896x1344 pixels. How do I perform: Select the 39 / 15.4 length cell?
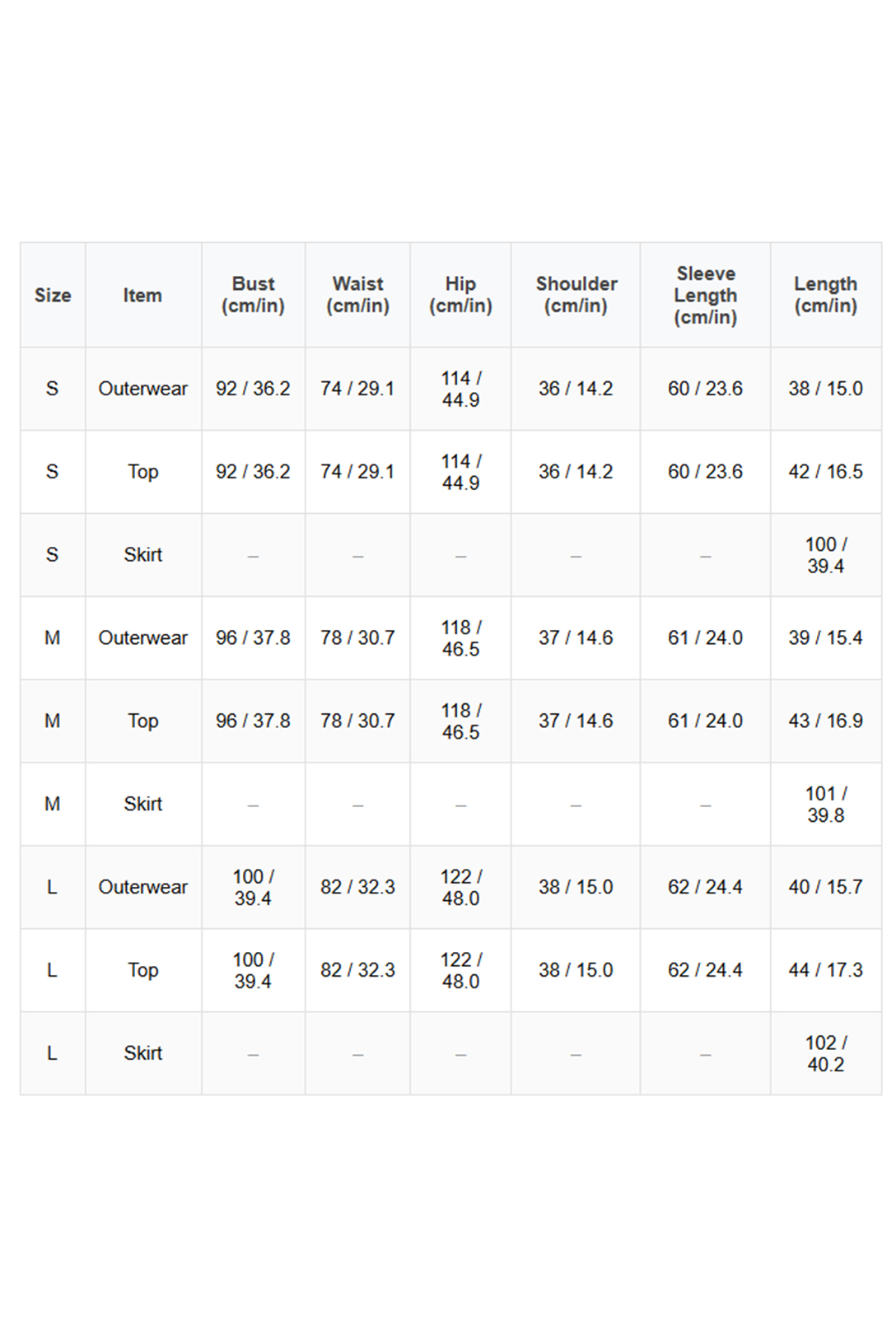pyautogui.click(x=825, y=638)
